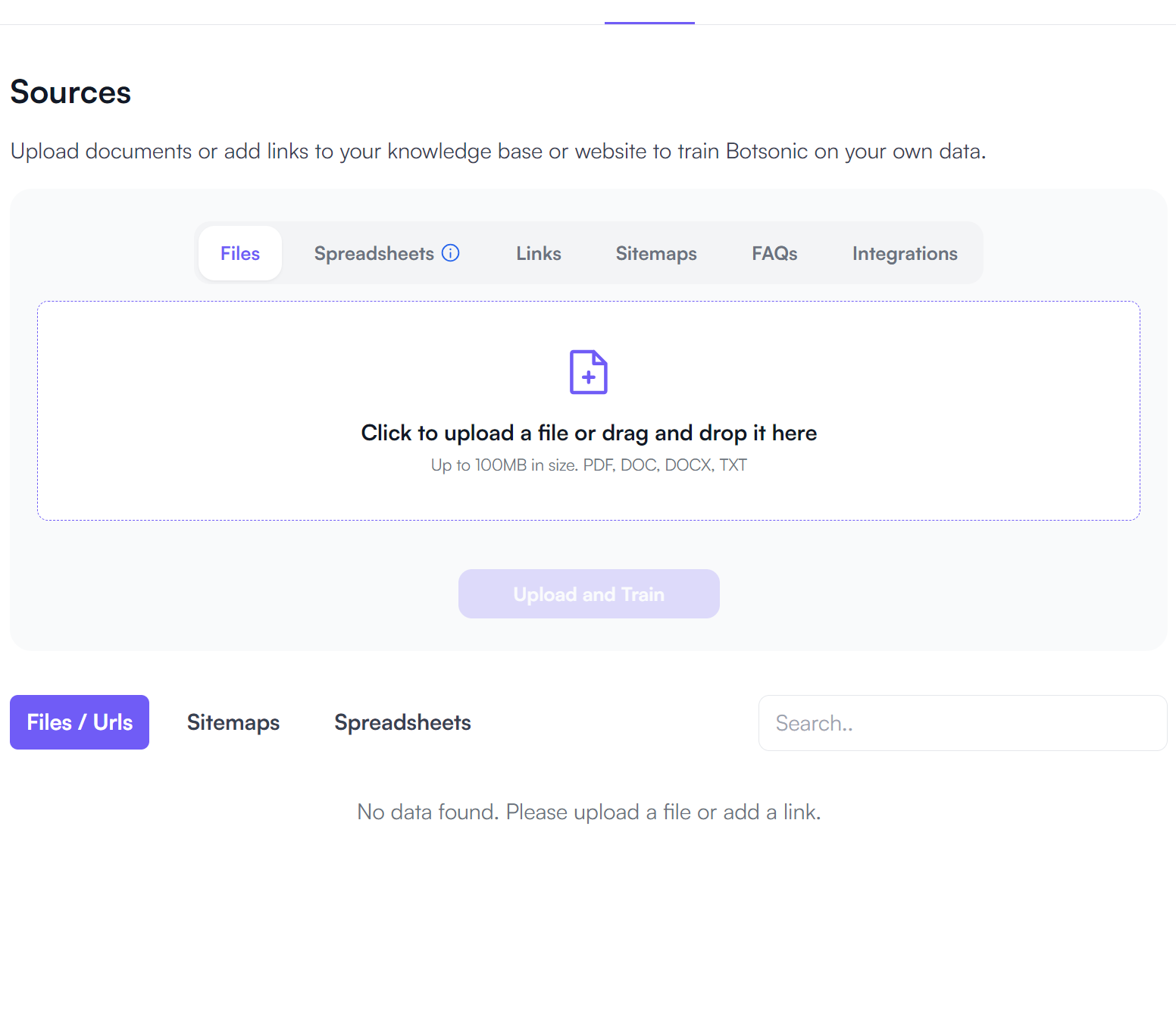This screenshot has height=1011, width=1176.
Task: Click the "No data found" message
Action: (x=589, y=812)
